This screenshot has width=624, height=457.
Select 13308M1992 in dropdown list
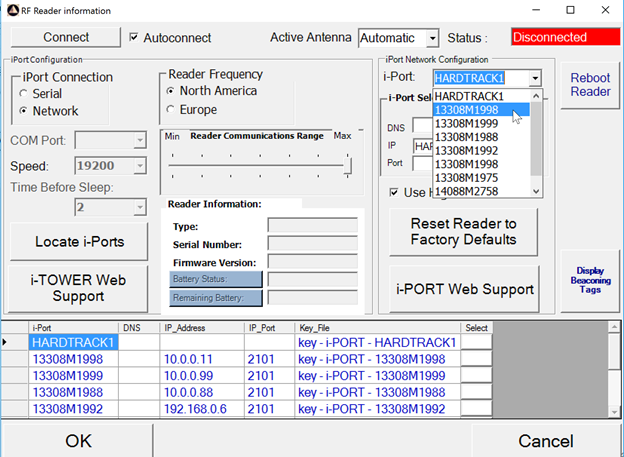[482, 150]
